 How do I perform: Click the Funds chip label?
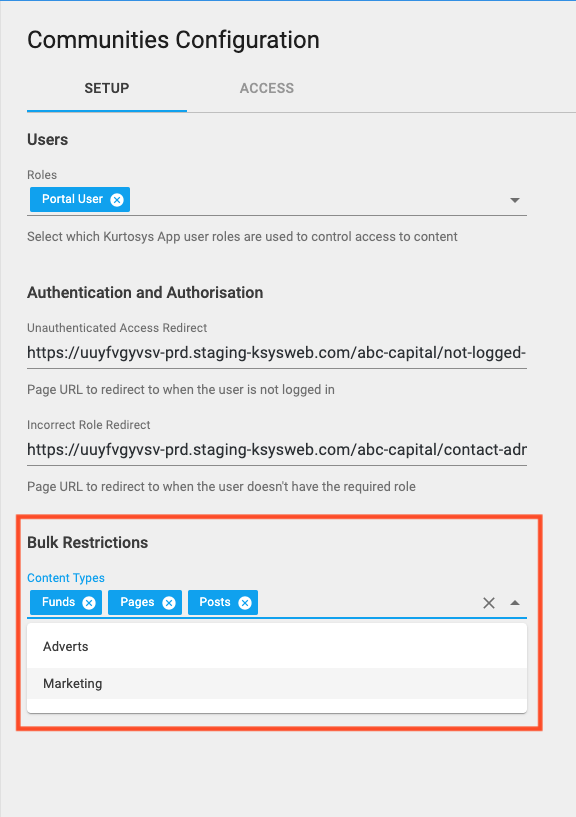pyautogui.click(x=58, y=602)
